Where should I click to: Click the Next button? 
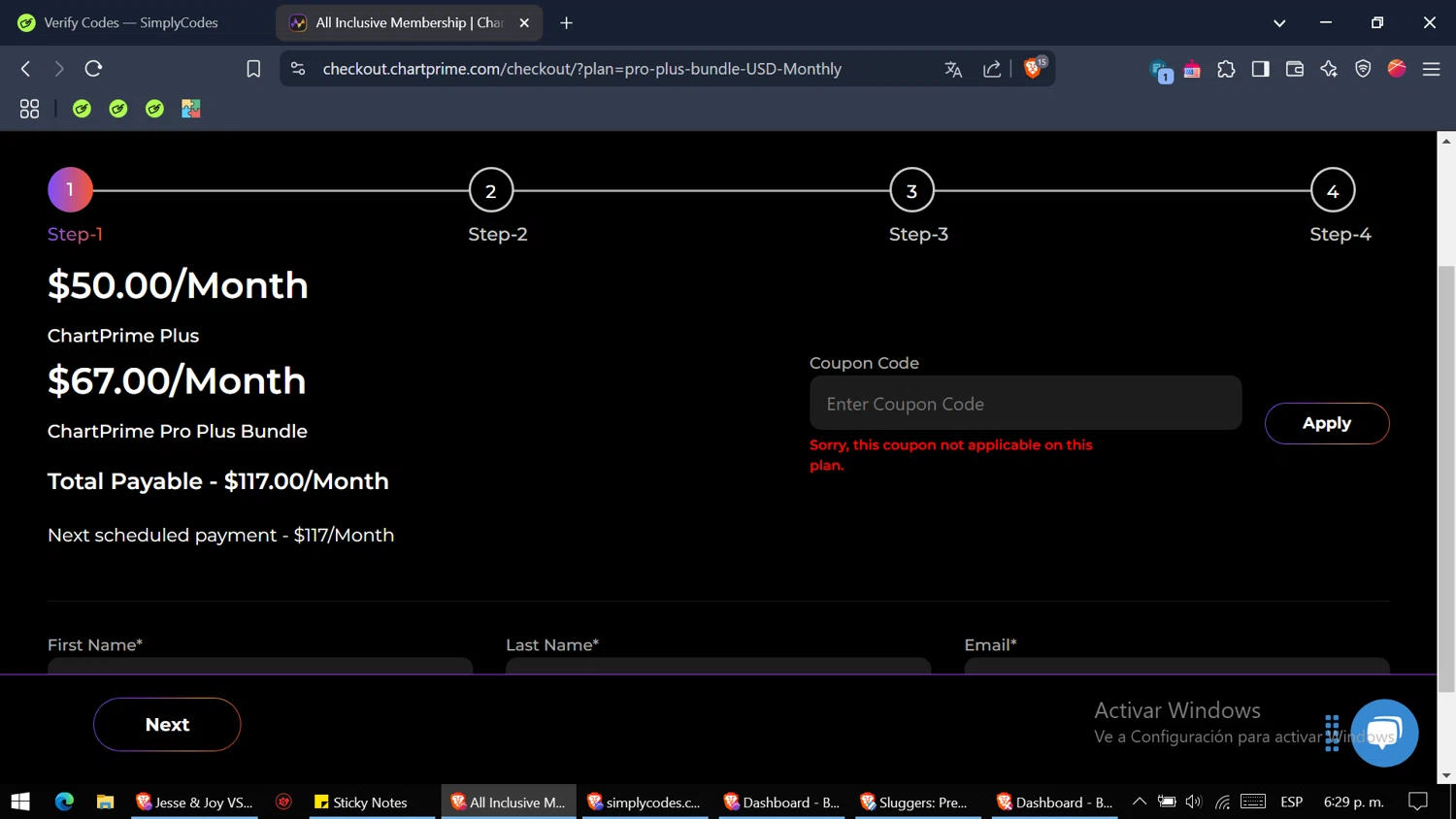(167, 724)
